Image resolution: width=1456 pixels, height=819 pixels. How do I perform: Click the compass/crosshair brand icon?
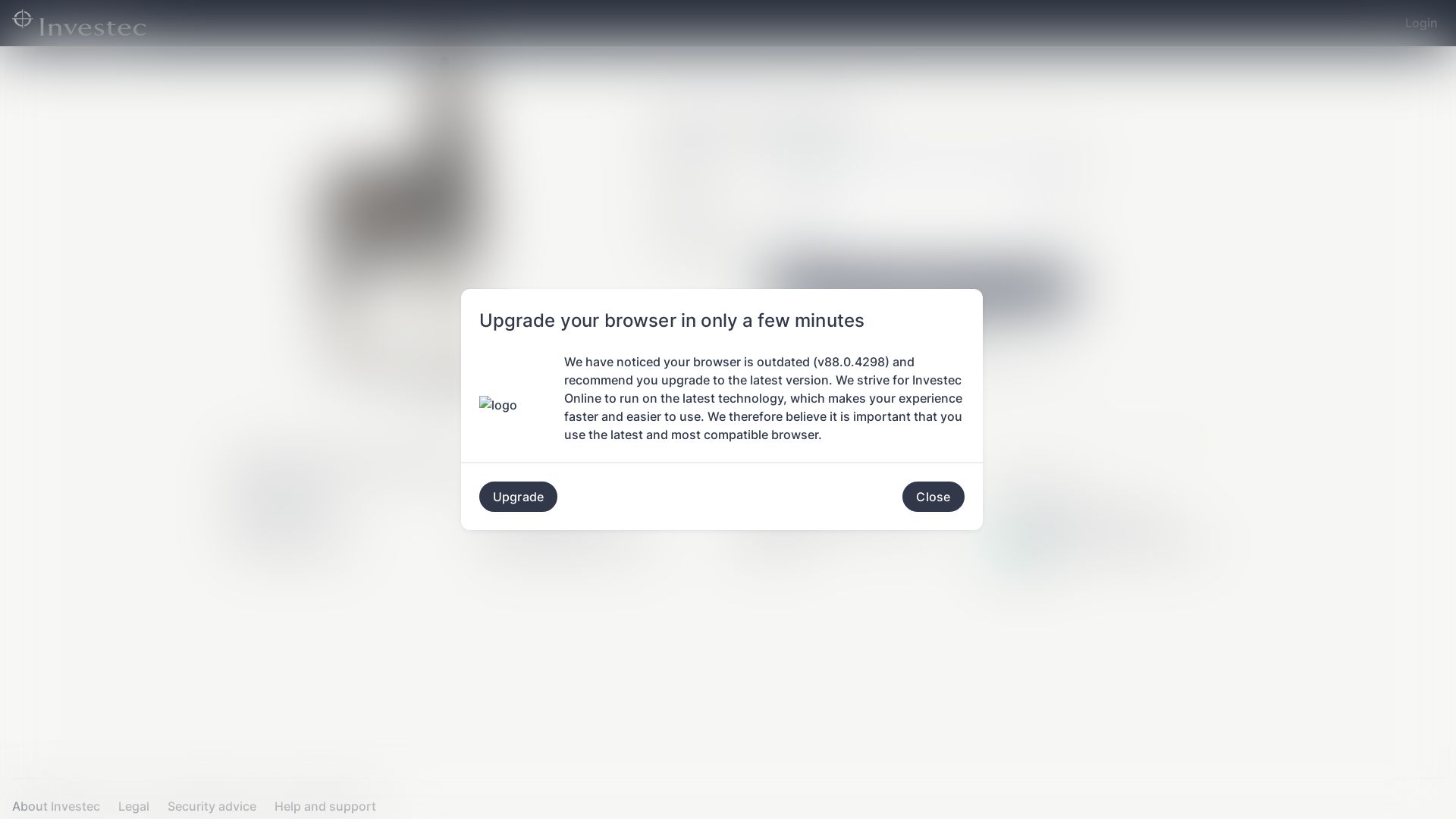point(22,19)
